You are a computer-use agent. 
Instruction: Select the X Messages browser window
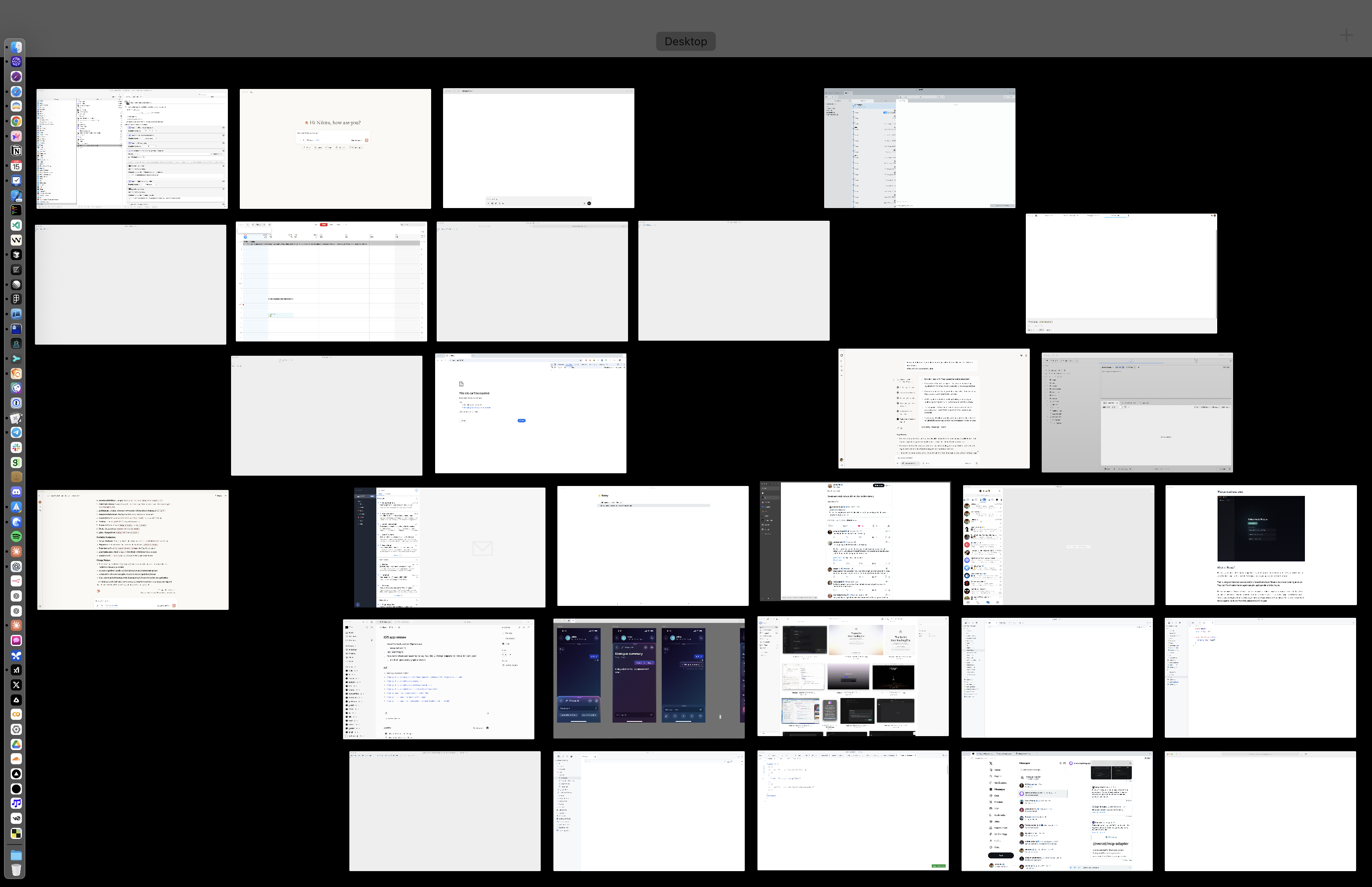pos(1056,811)
